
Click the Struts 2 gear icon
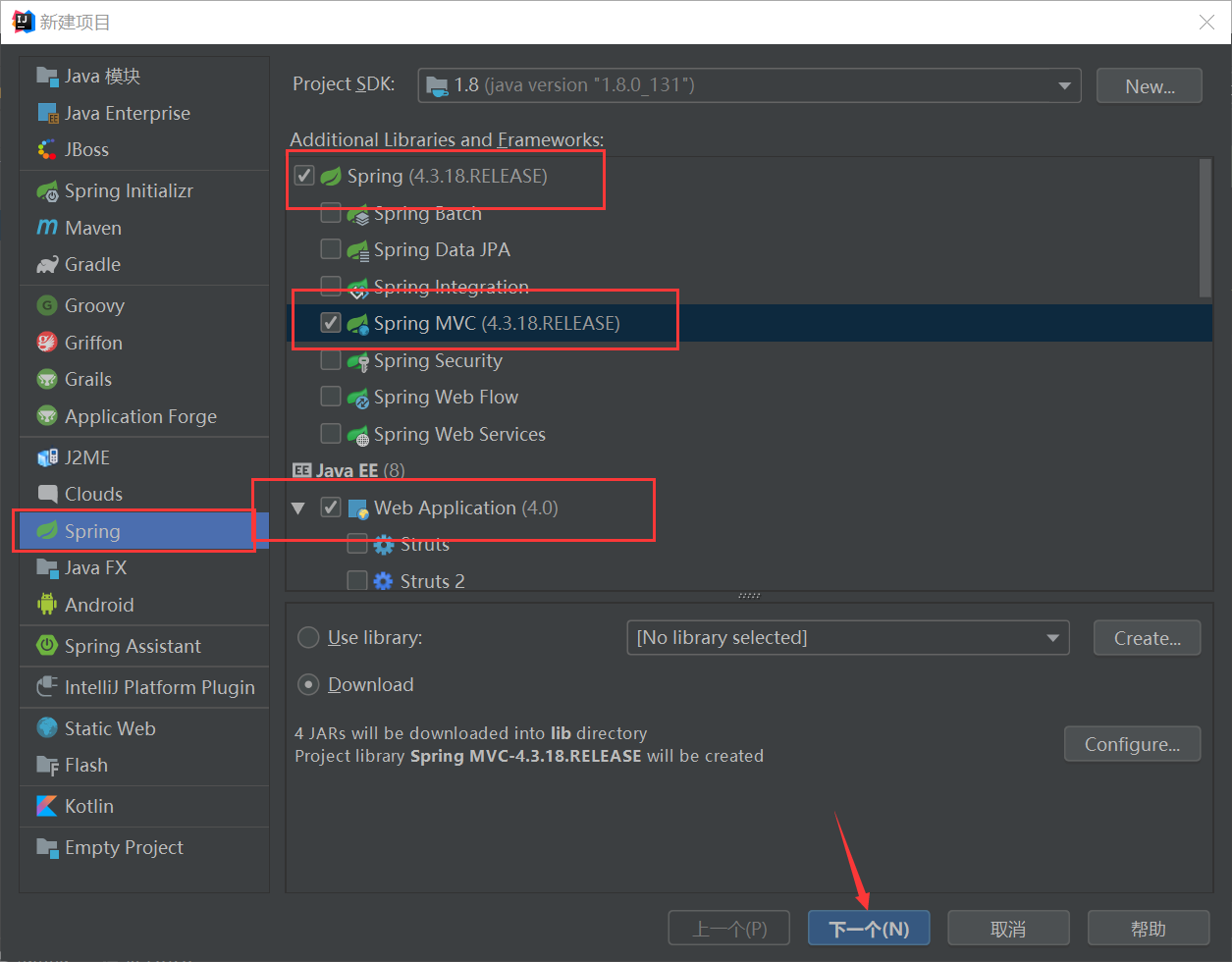point(384,581)
